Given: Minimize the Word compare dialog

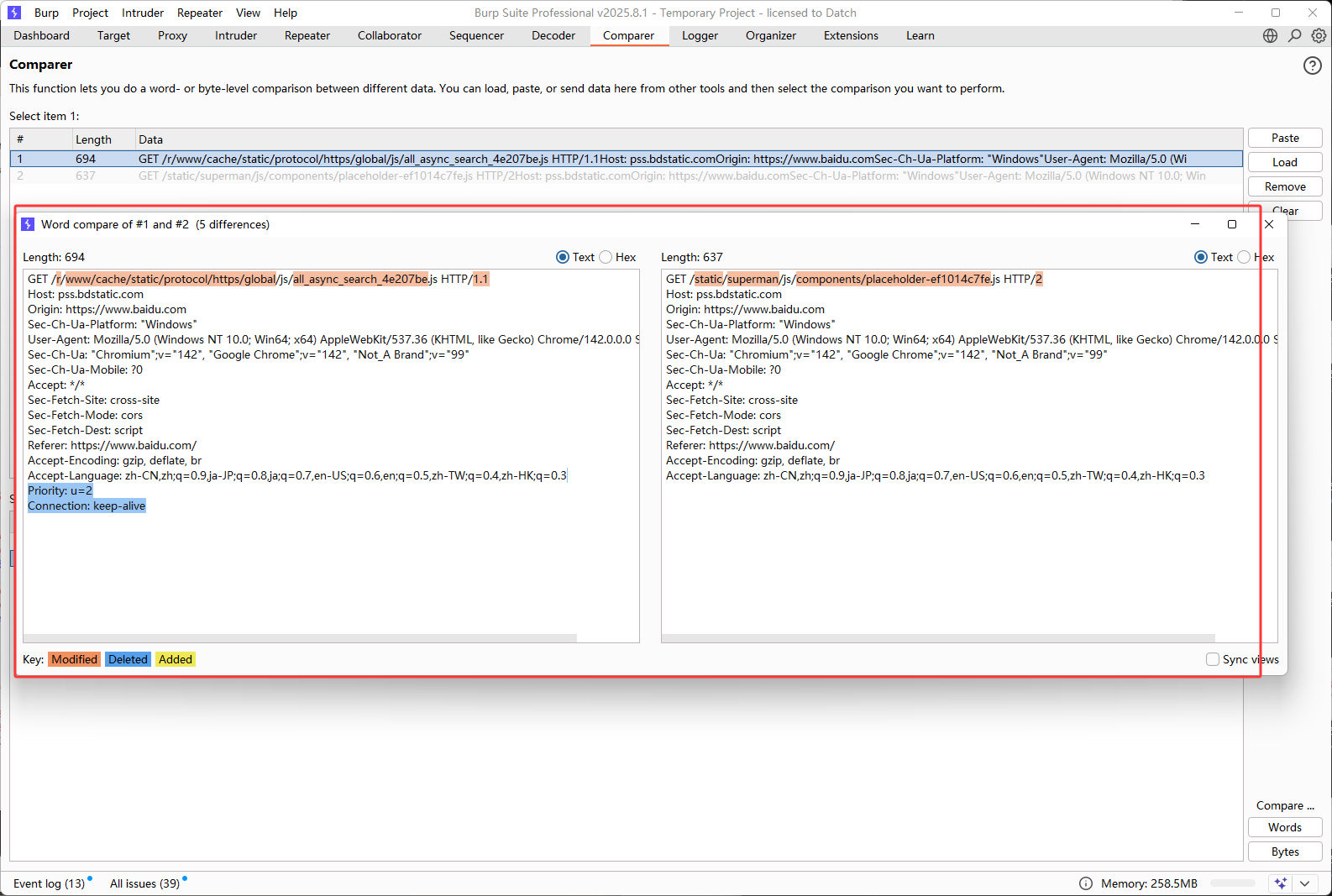Looking at the screenshot, I should [x=1194, y=224].
